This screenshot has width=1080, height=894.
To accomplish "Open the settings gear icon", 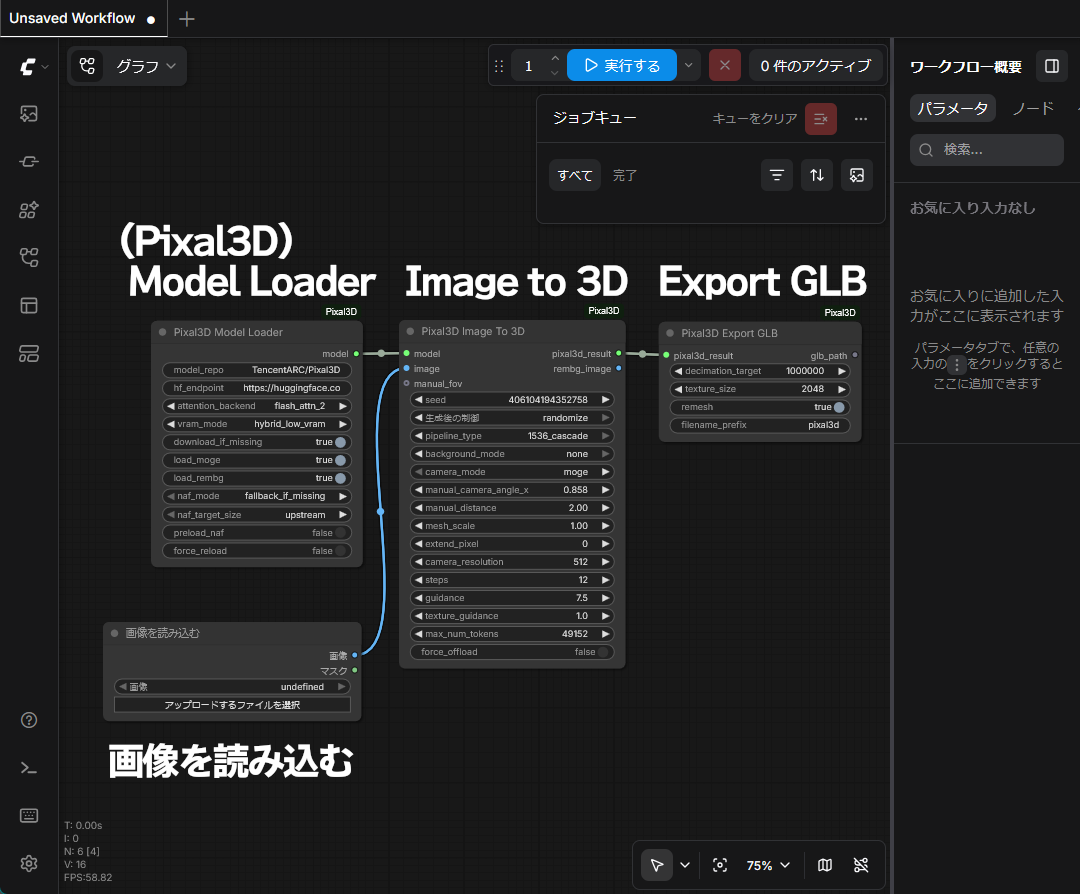I will 29,864.
